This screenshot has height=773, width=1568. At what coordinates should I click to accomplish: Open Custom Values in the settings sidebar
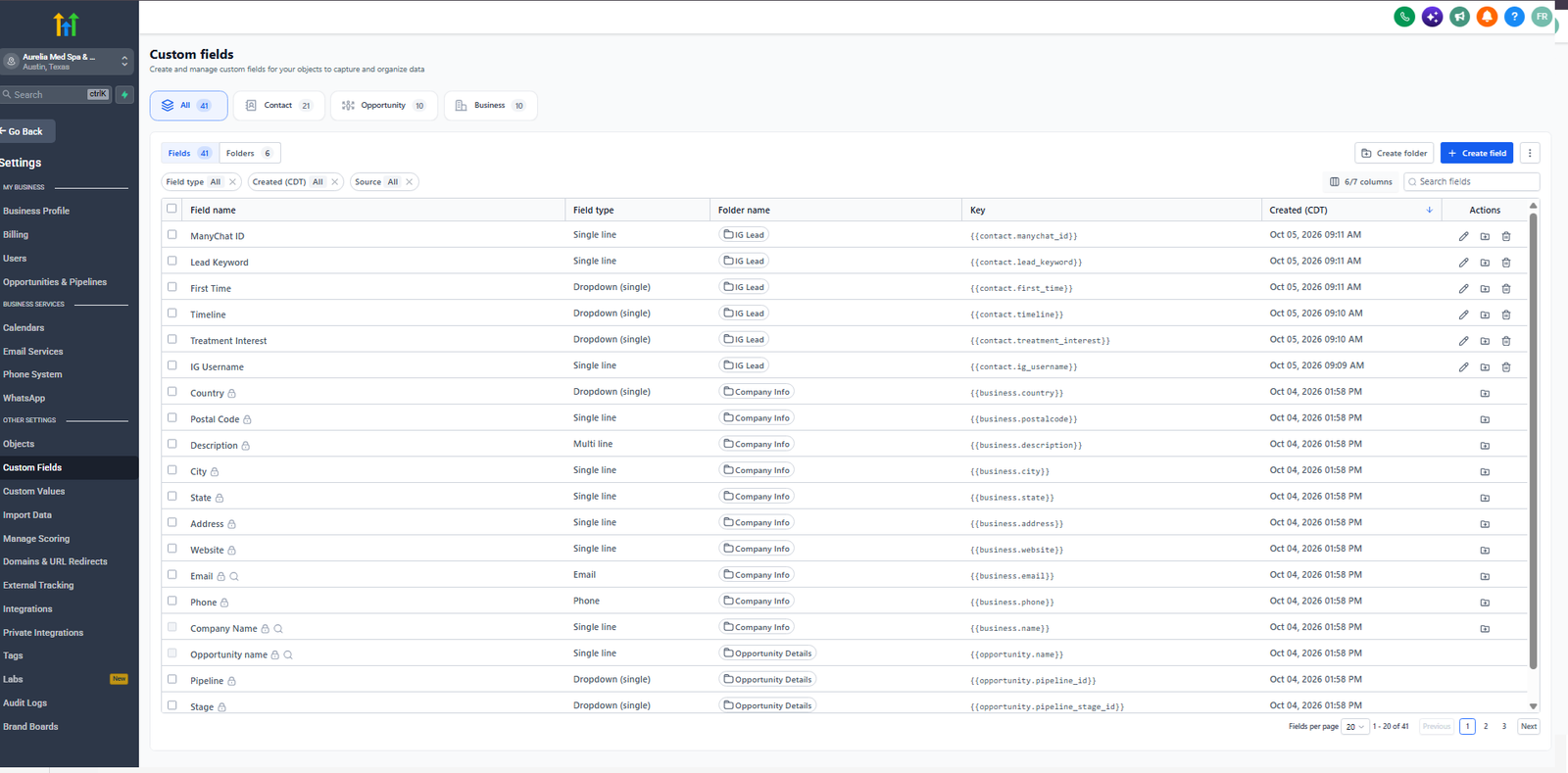click(34, 492)
